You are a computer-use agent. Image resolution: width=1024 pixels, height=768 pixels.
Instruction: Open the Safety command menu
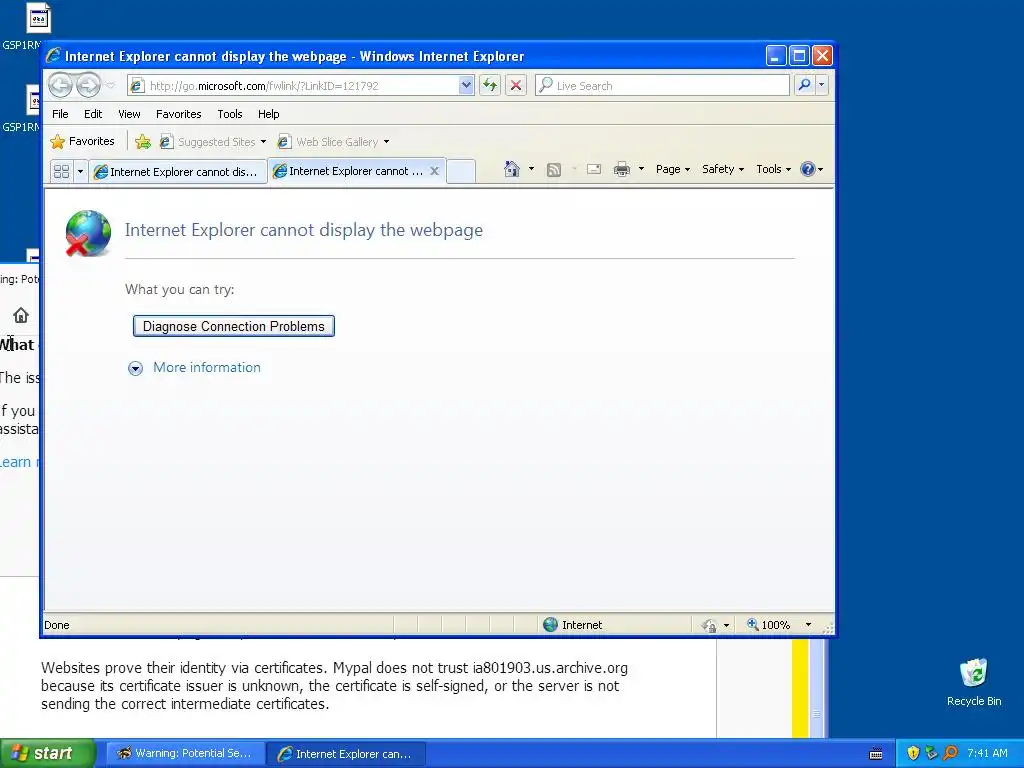722,169
